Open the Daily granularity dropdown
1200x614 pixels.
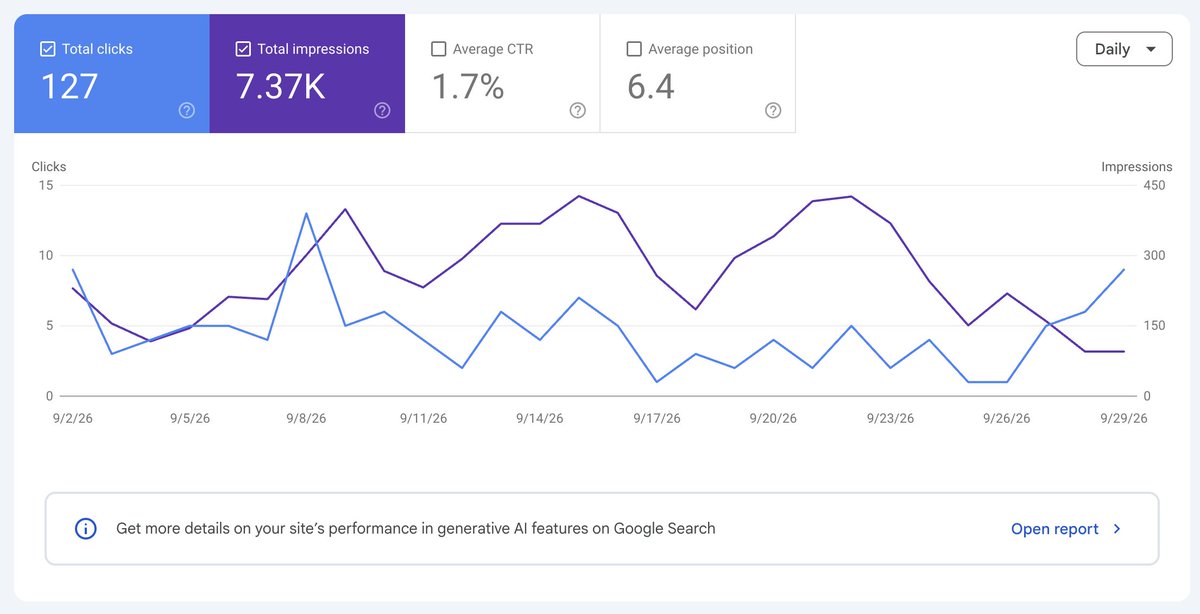point(1124,49)
